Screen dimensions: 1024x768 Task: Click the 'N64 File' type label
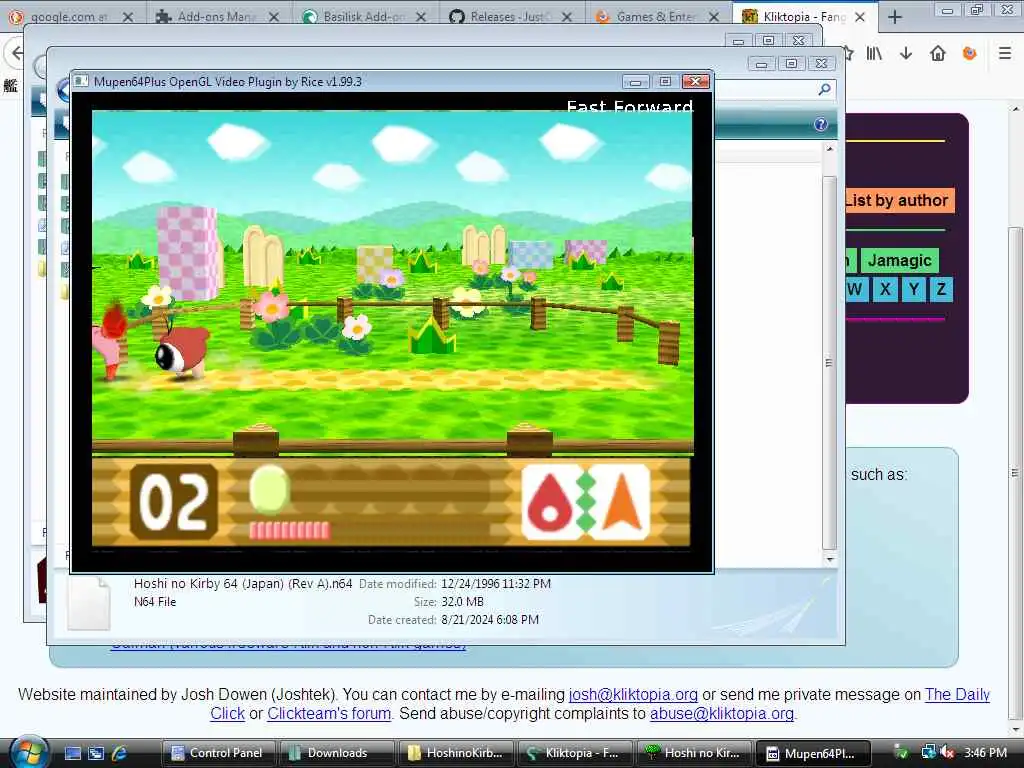tap(155, 601)
